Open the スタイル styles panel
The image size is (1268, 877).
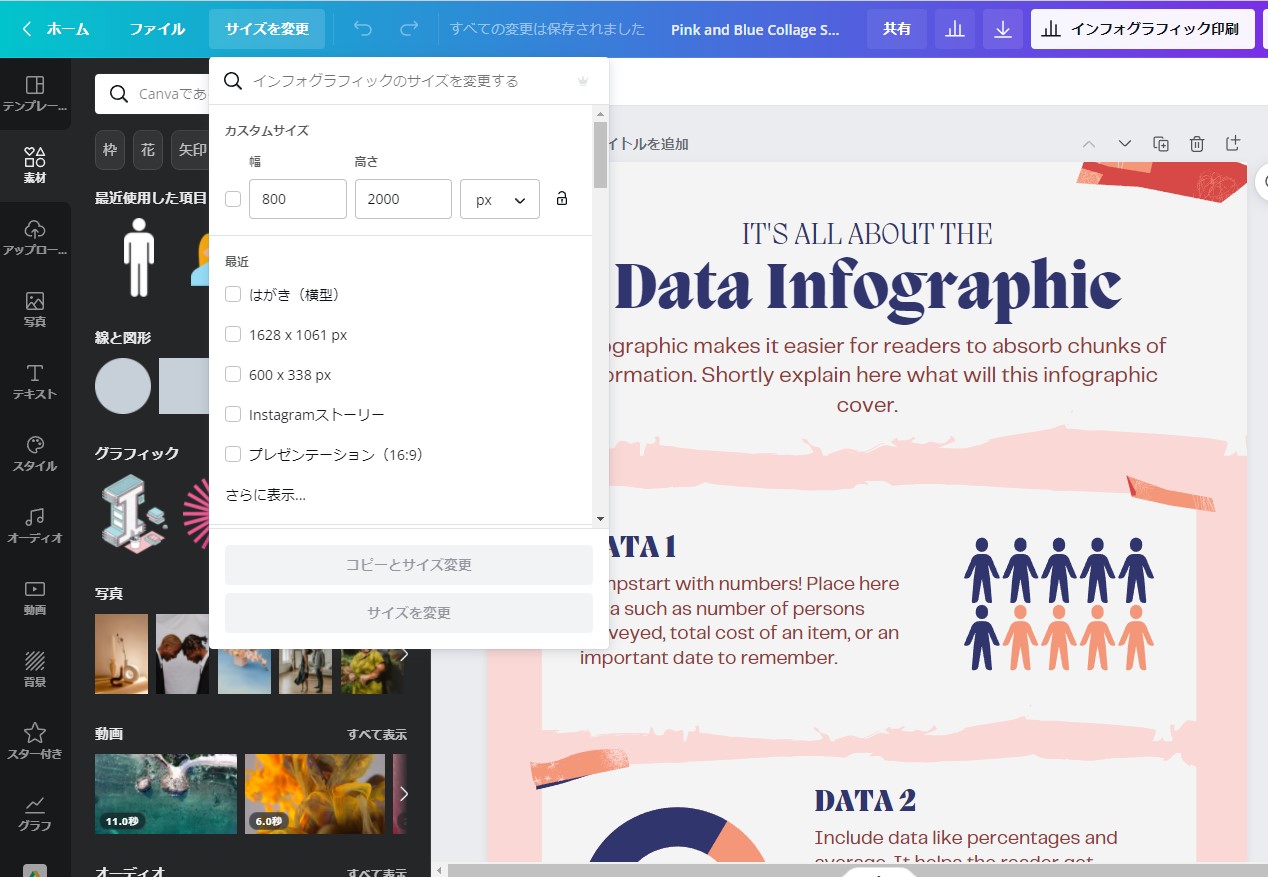(35, 454)
